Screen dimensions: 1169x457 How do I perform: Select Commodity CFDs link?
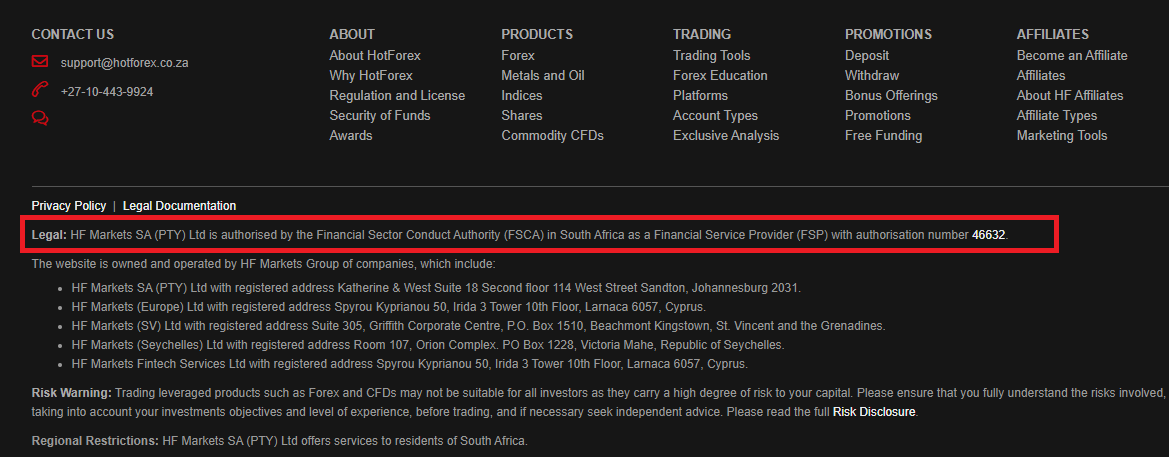coord(552,136)
